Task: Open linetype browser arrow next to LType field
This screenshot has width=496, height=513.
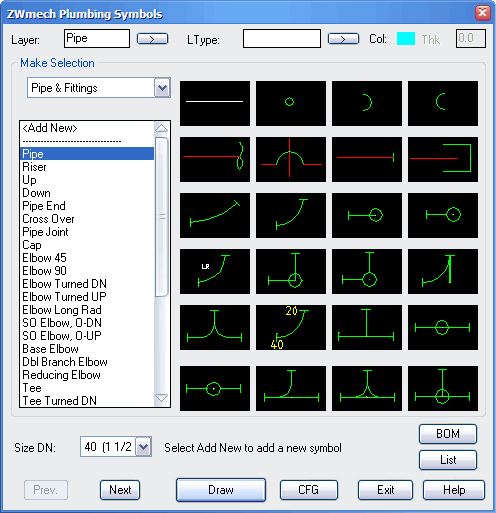Action: (343, 39)
